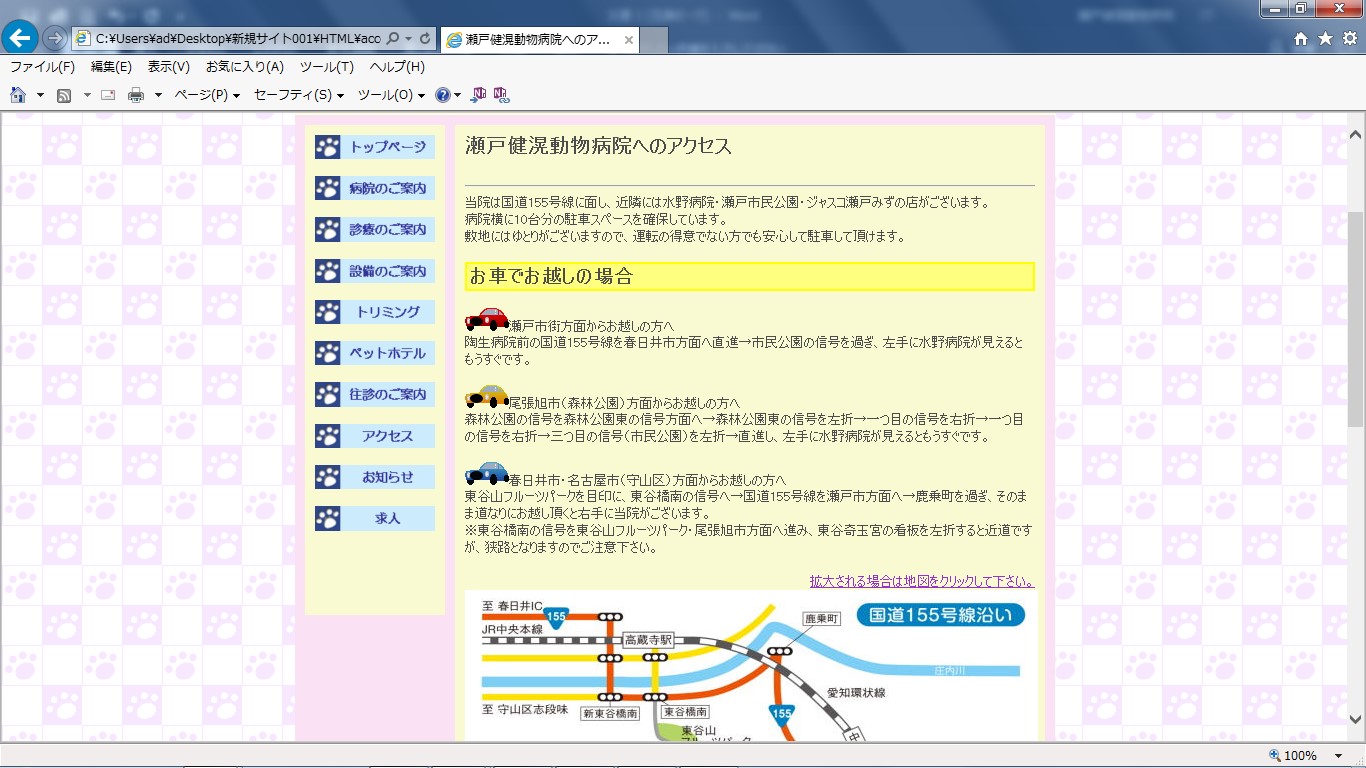Click the 瀬戸健滉動物病院へのアクセス page heading
The height and width of the screenshot is (768, 1366).
click(x=599, y=146)
